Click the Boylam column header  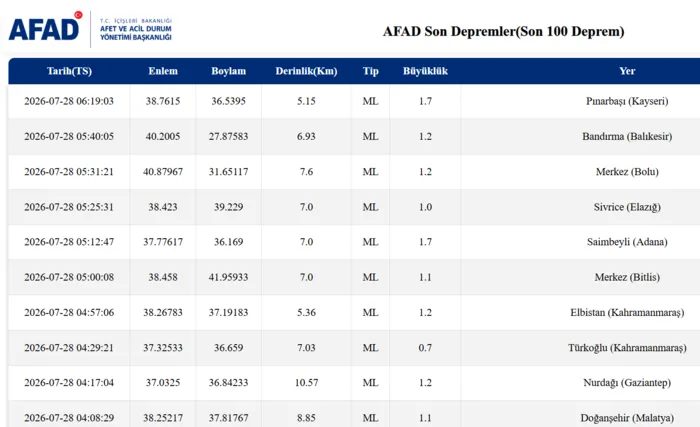click(x=229, y=71)
